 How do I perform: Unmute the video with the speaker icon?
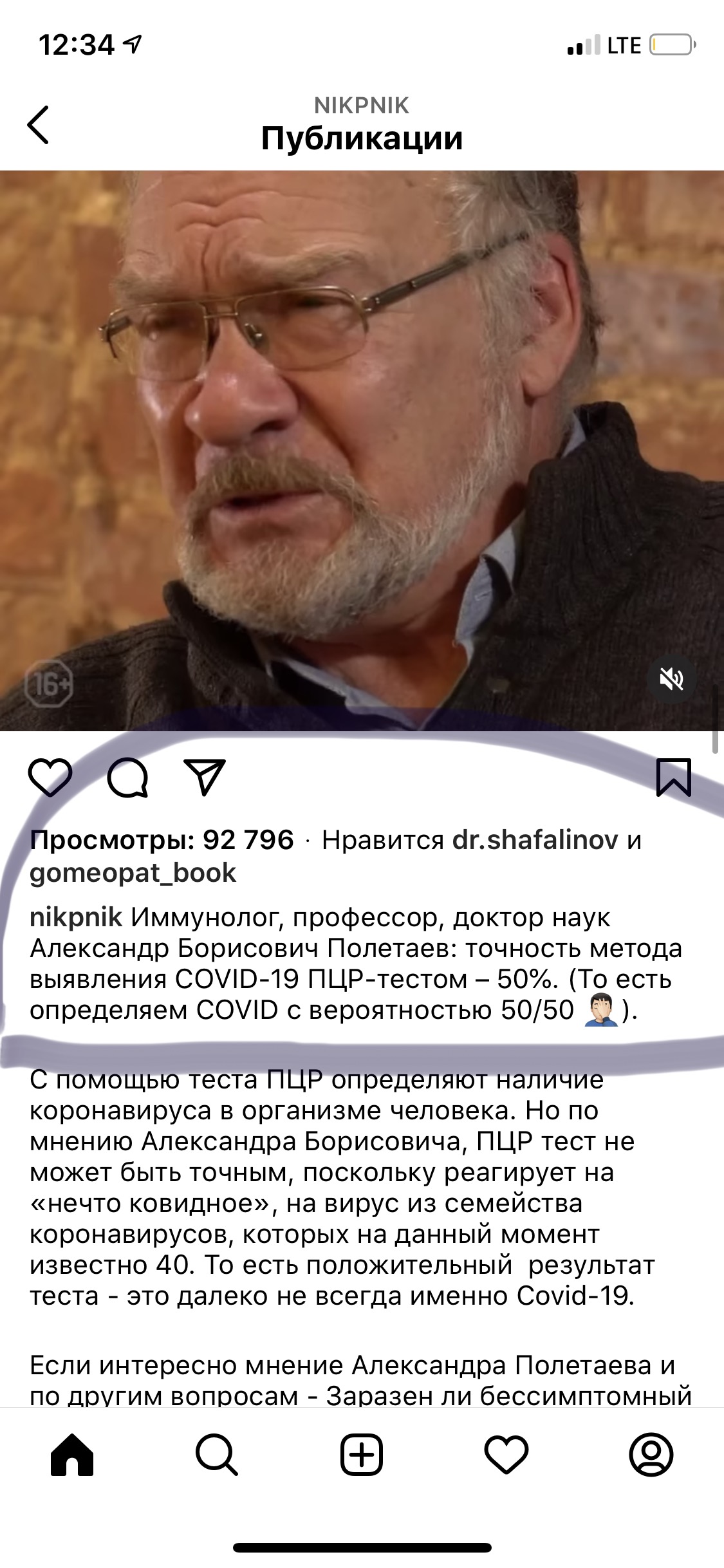[671, 678]
